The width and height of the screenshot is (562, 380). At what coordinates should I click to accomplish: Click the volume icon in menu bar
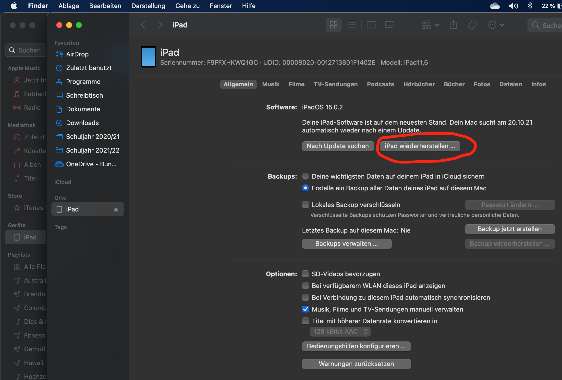pos(513,6)
